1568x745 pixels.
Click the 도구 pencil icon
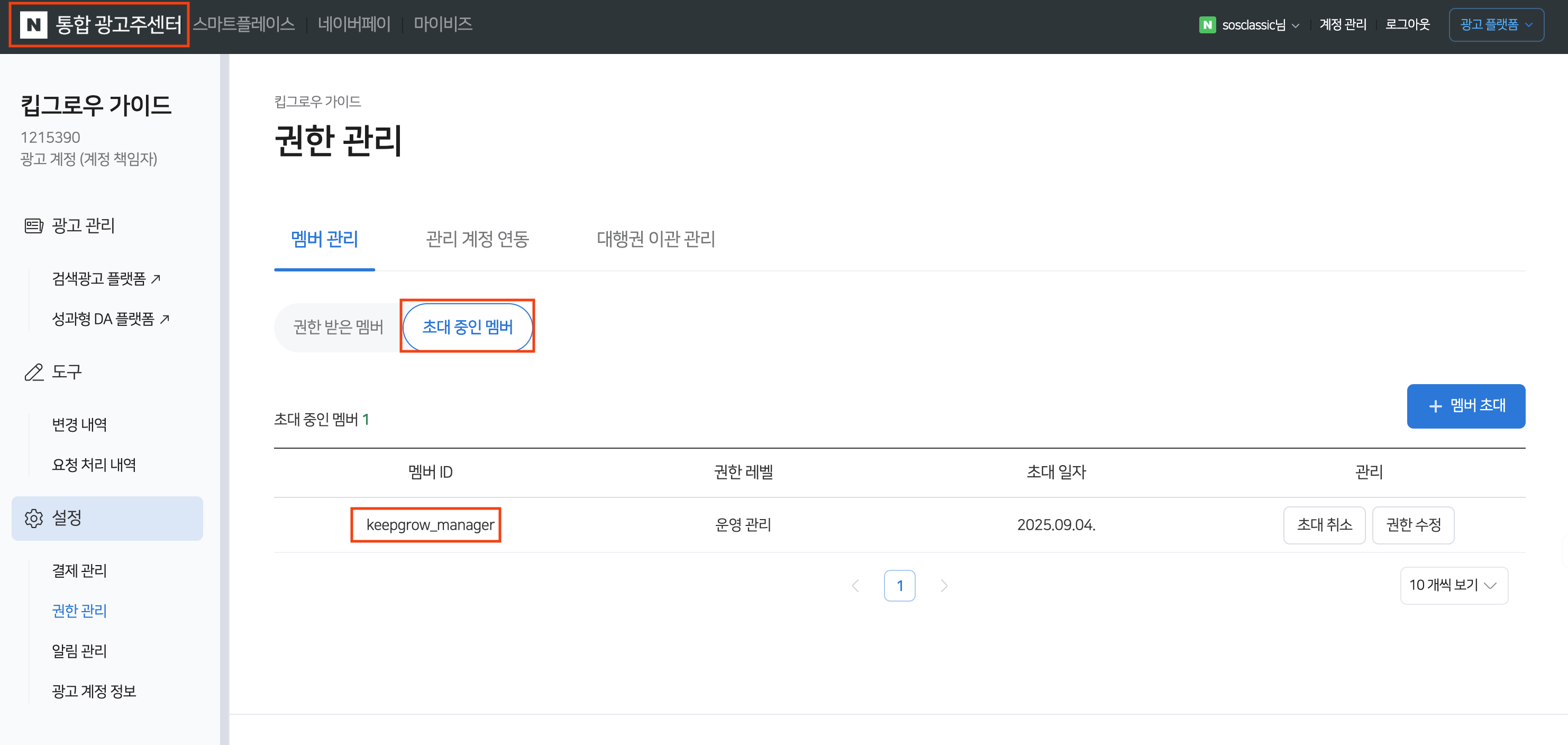[x=33, y=372]
